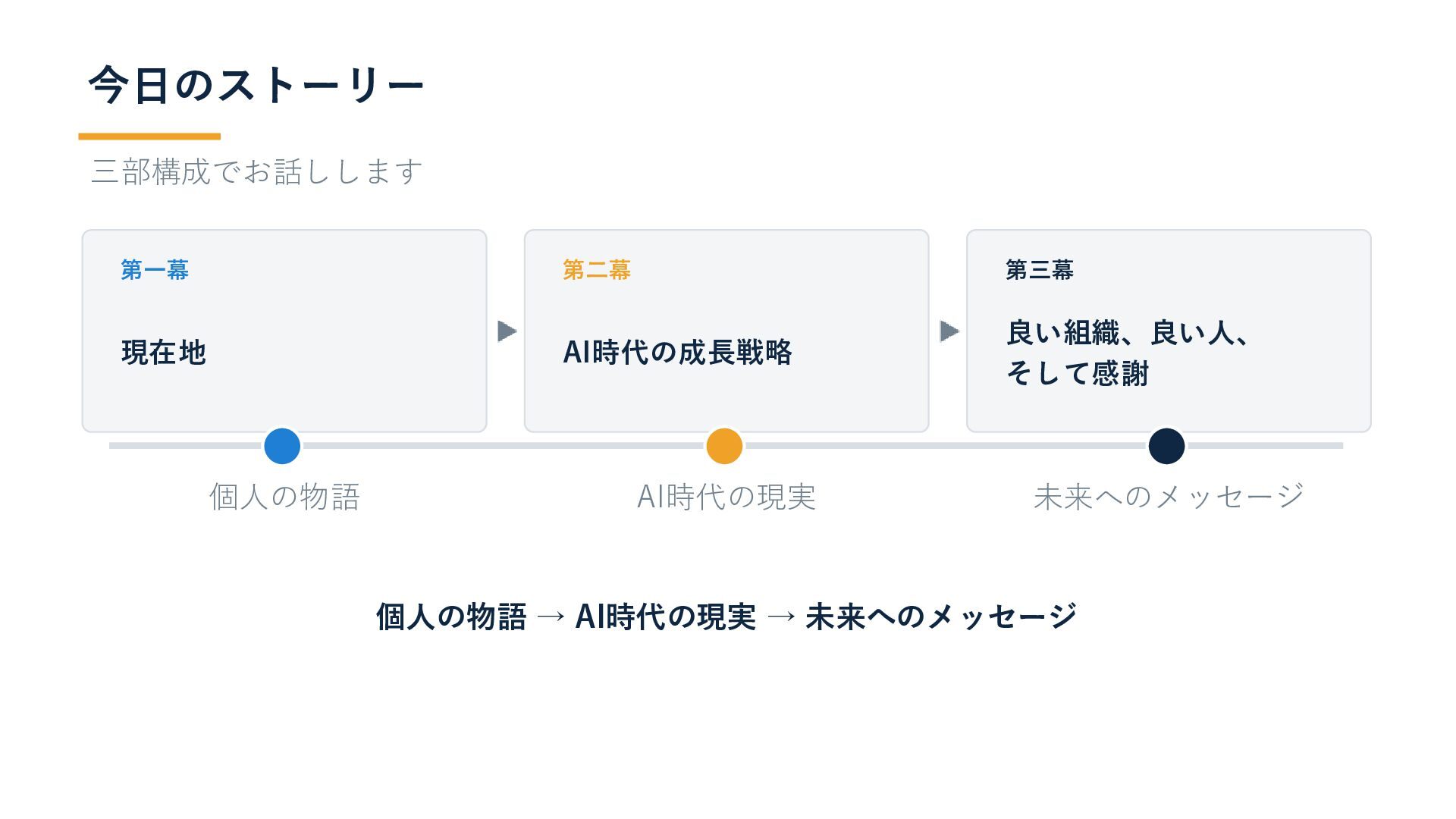Click the 個人の物語 timeline caption
The width and height of the screenshot is (1456, 819).
284,497
